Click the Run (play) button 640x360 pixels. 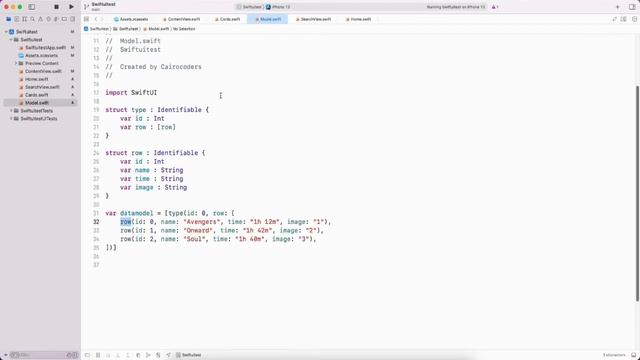coord(71,7)
